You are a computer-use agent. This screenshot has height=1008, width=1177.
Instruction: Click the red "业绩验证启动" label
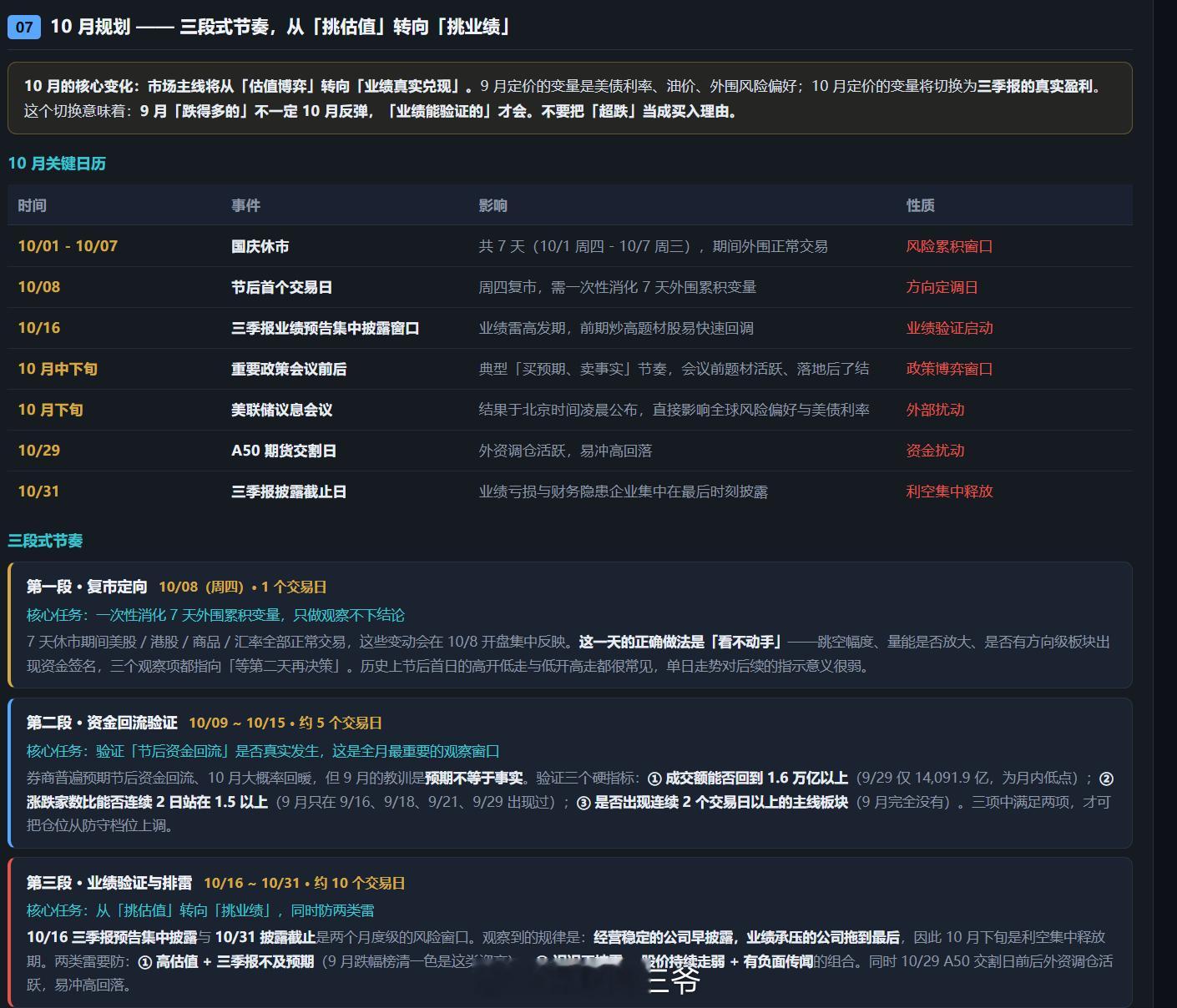pyautogui.click(x=950, y=328)
